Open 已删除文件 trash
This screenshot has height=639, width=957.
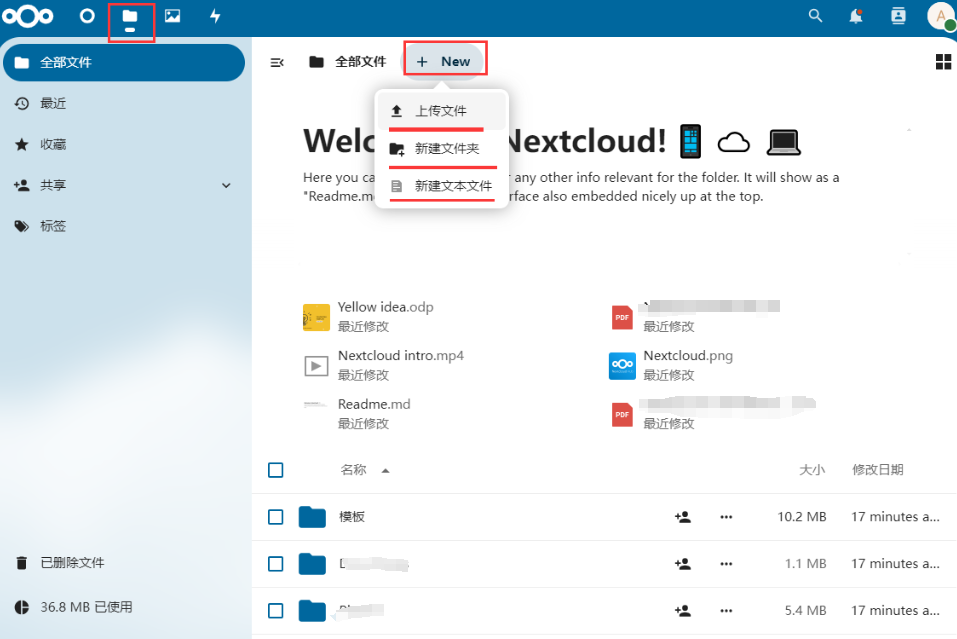tap(124, 563)
